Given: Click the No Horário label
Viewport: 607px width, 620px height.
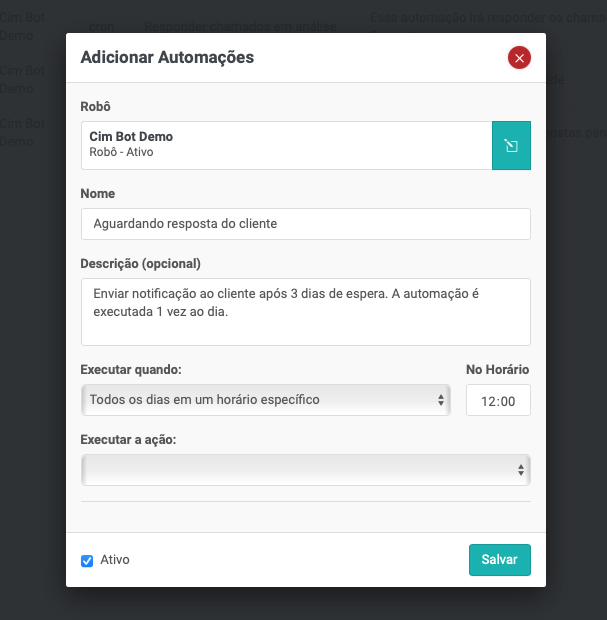Looking at the screenshot, I should tap(497, 370).
